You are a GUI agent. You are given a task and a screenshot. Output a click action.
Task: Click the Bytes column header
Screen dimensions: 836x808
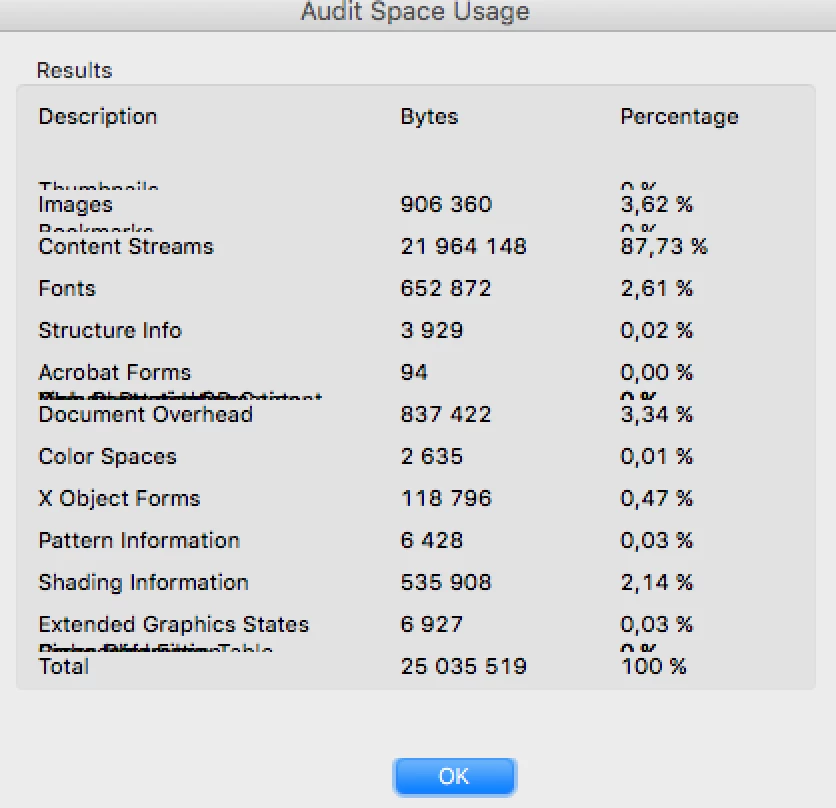tap(429, 116)
